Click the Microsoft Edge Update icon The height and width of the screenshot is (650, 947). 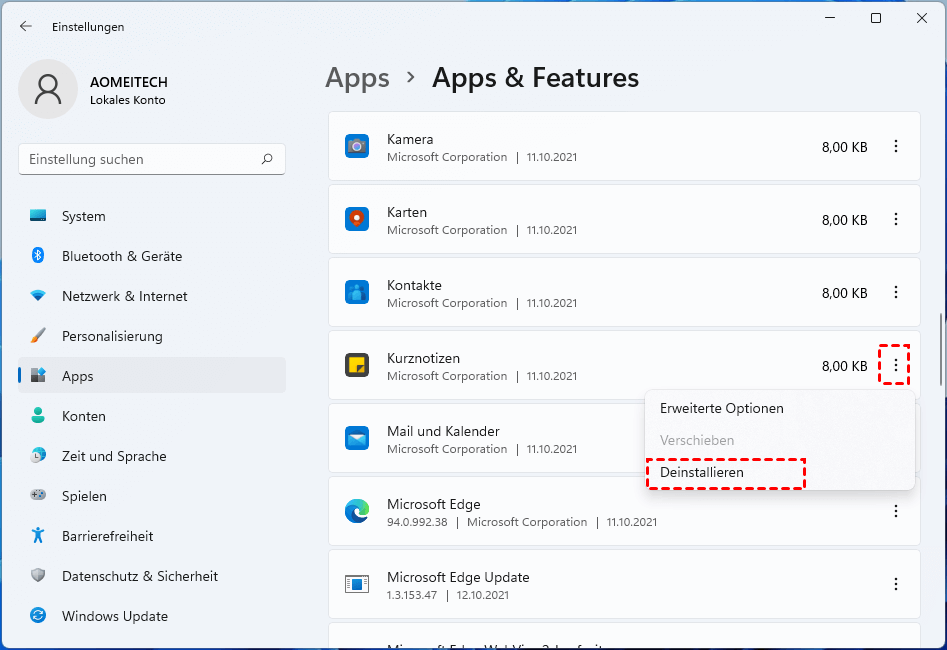357,585
